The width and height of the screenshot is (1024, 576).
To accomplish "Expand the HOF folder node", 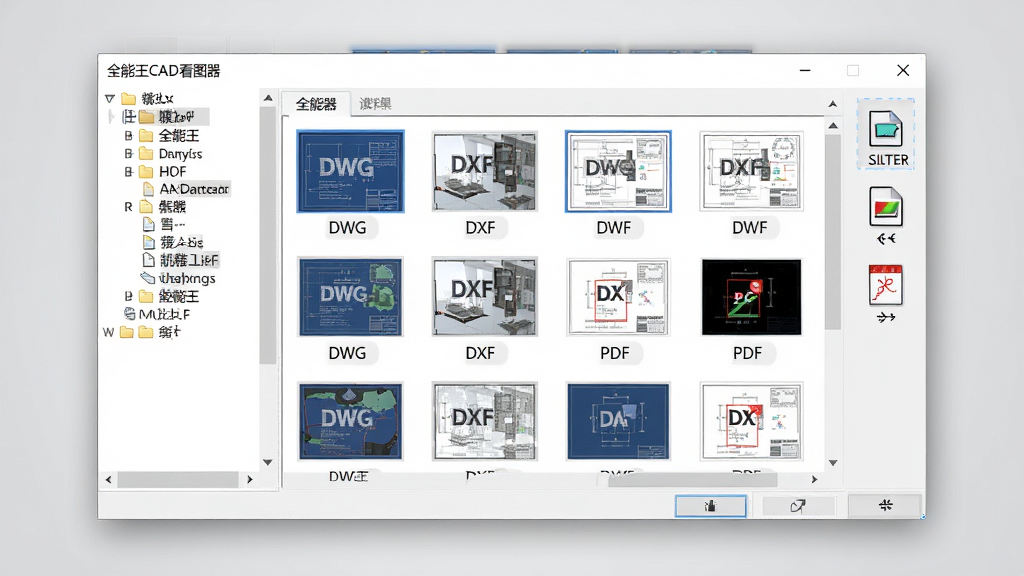I will (129, 171).
